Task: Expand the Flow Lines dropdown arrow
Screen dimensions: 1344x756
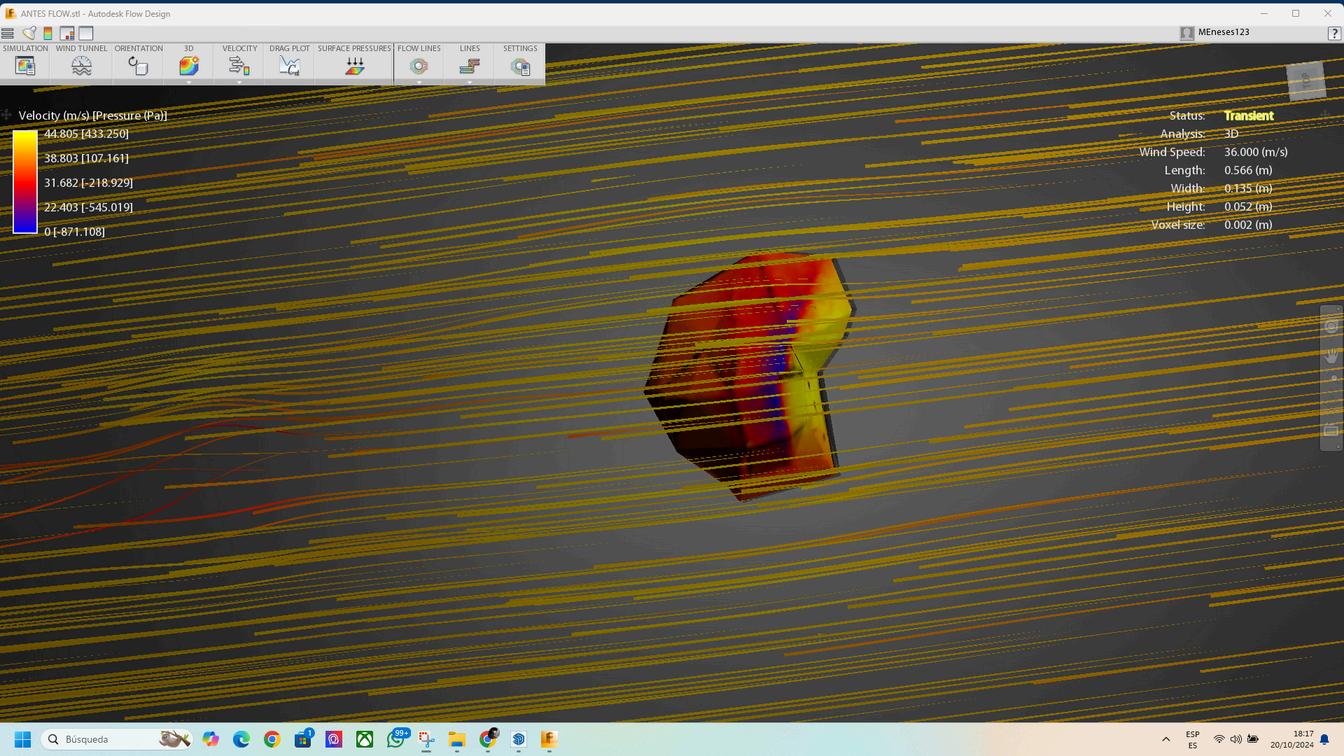Action: 419,82
